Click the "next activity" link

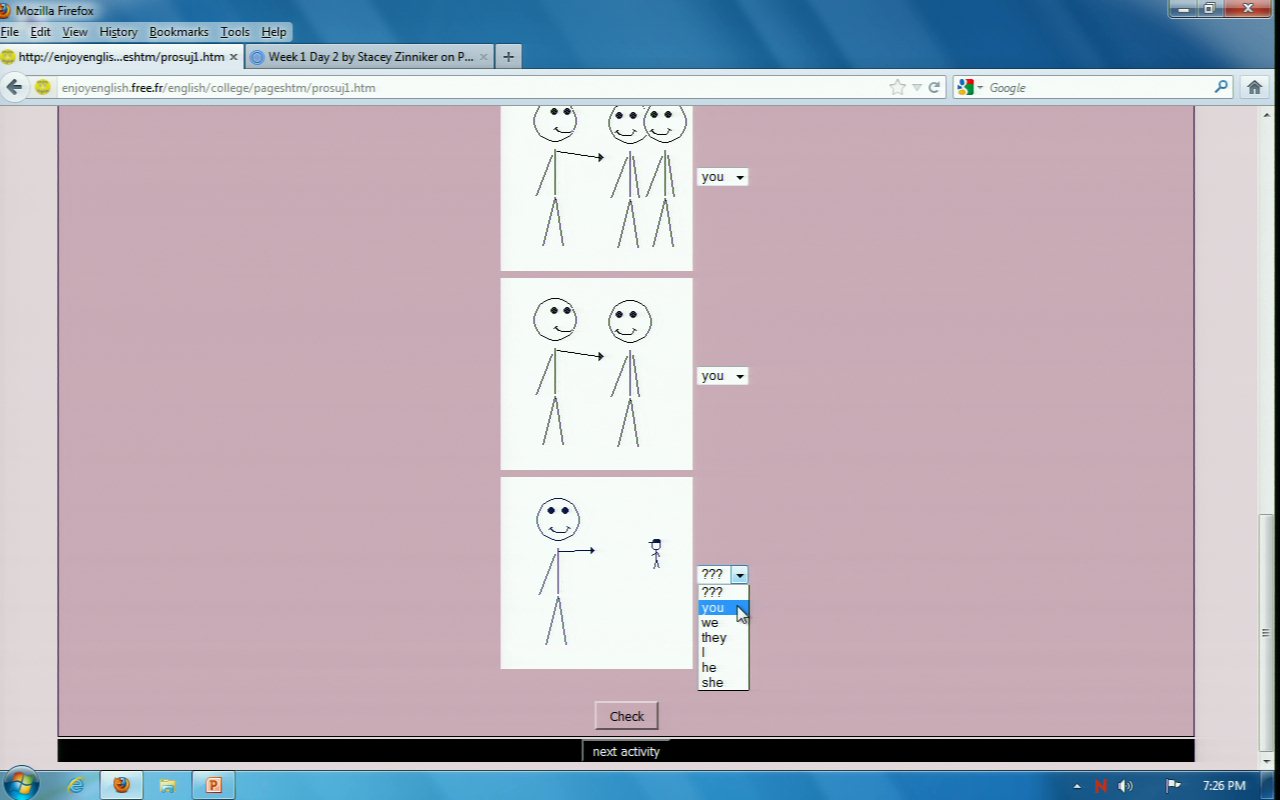pos(626,752)
